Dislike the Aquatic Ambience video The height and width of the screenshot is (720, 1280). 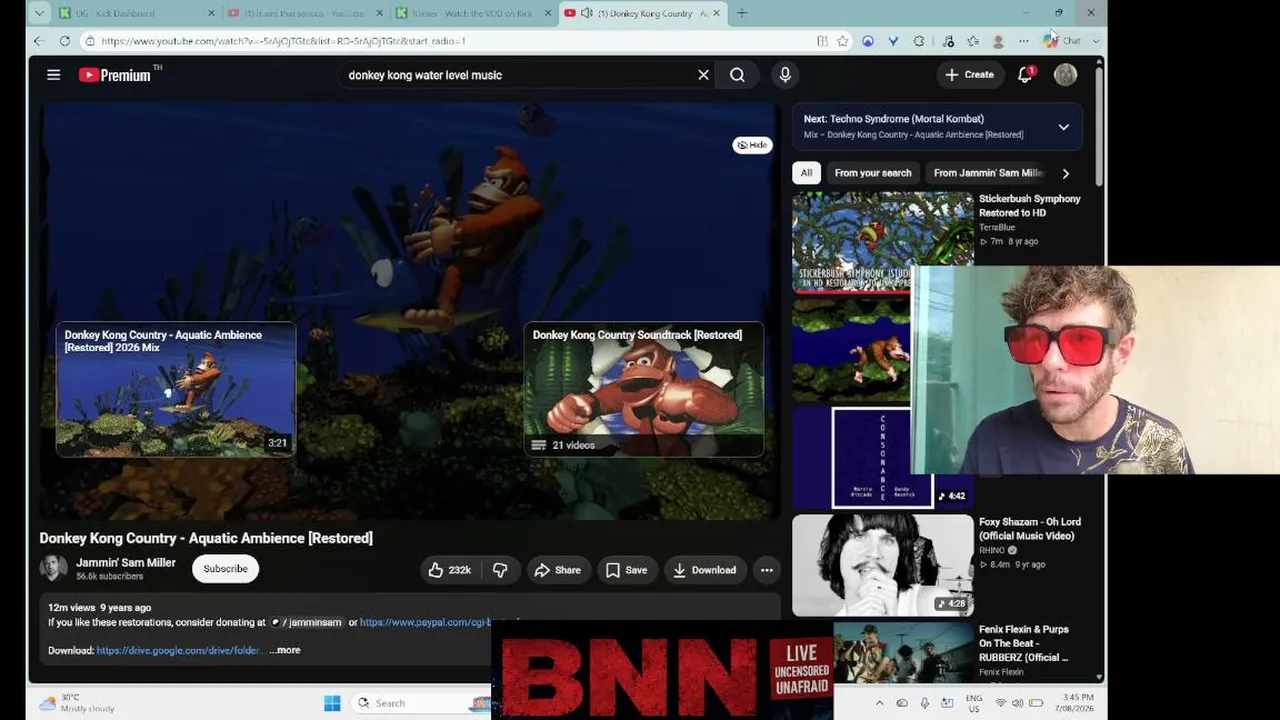click(x=500, y=570)
